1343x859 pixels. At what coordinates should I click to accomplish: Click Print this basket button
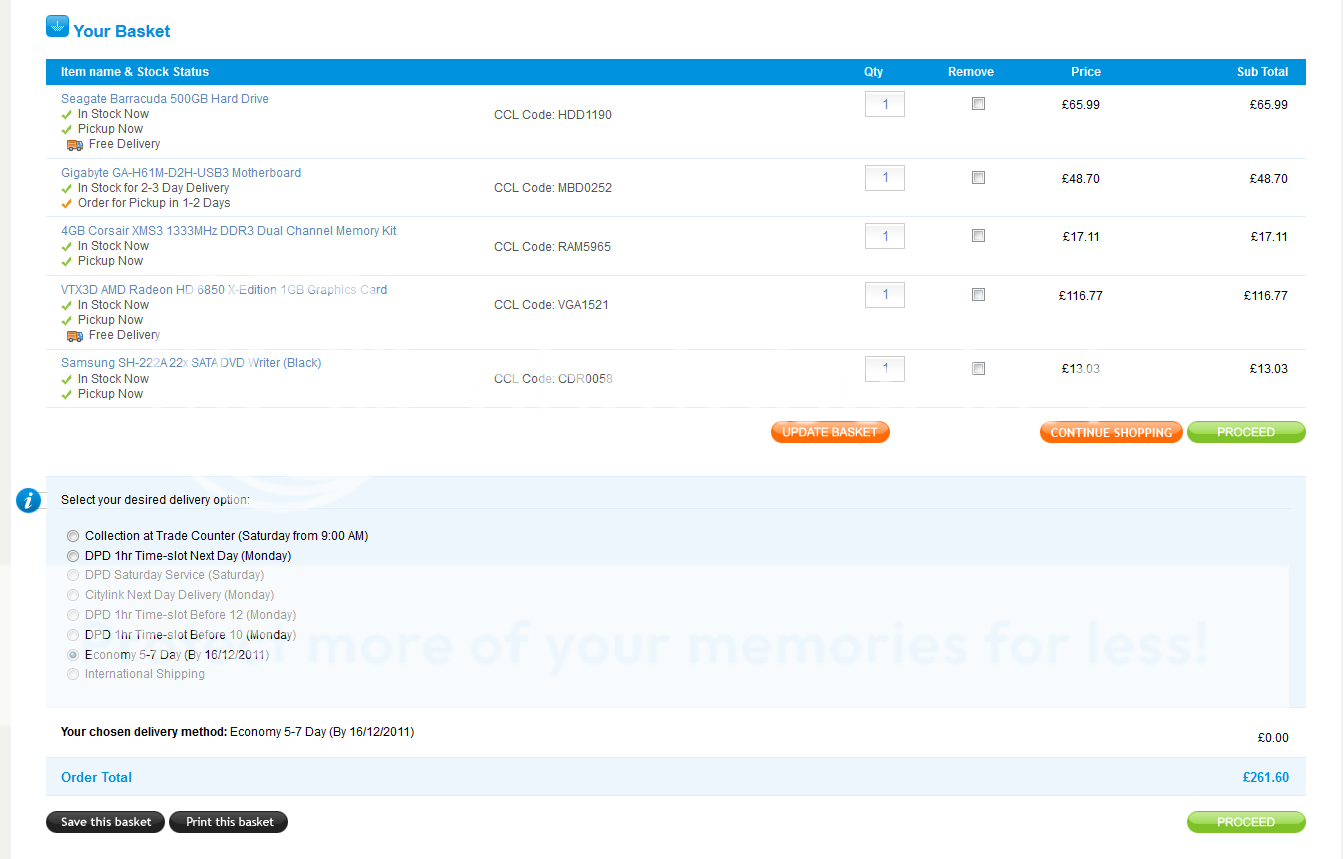tap(229, 822)
